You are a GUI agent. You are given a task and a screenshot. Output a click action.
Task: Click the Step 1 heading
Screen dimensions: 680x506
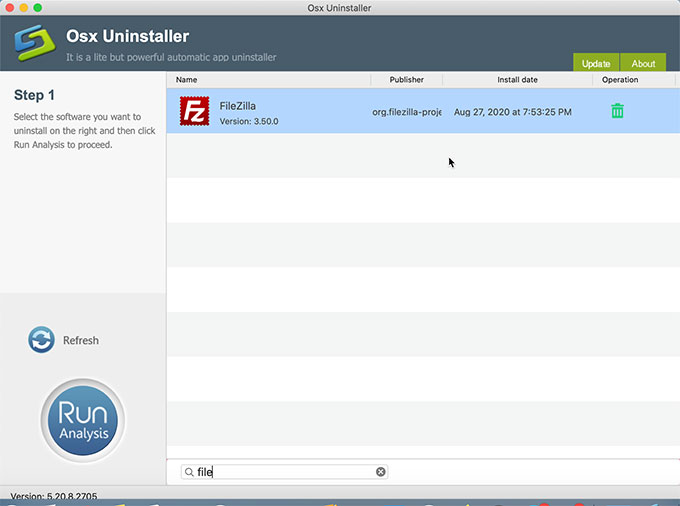[x=34, y=95]
